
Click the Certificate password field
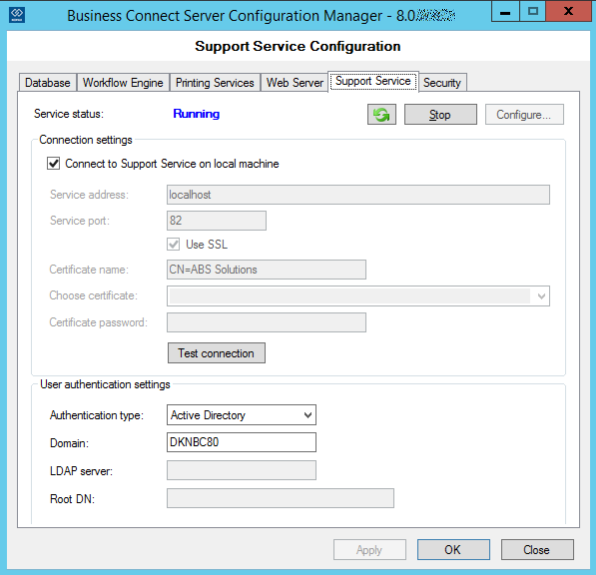[x=266, y=322]
